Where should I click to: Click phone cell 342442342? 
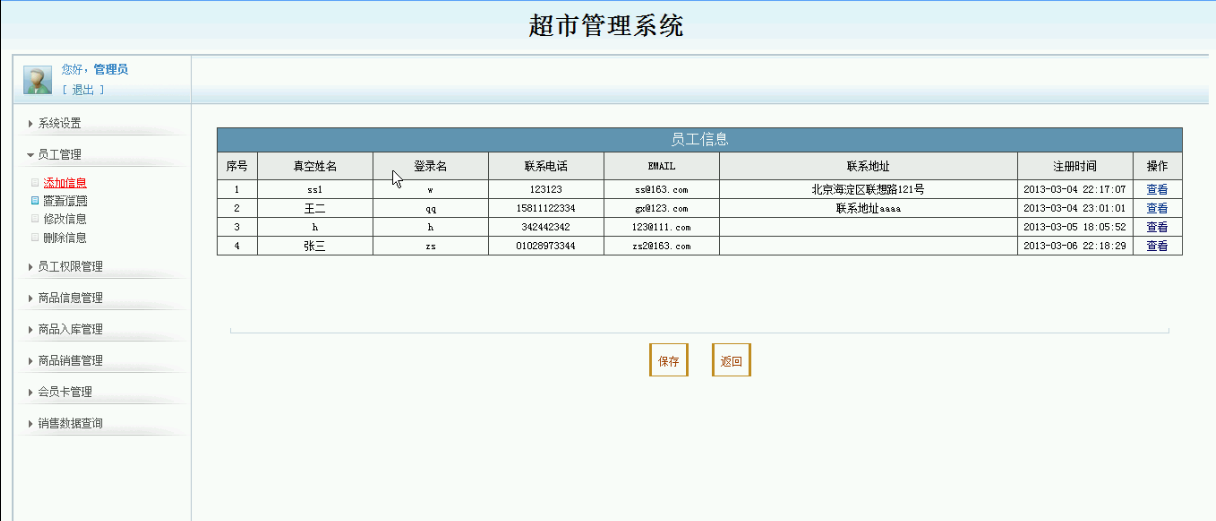coord(546,227)
